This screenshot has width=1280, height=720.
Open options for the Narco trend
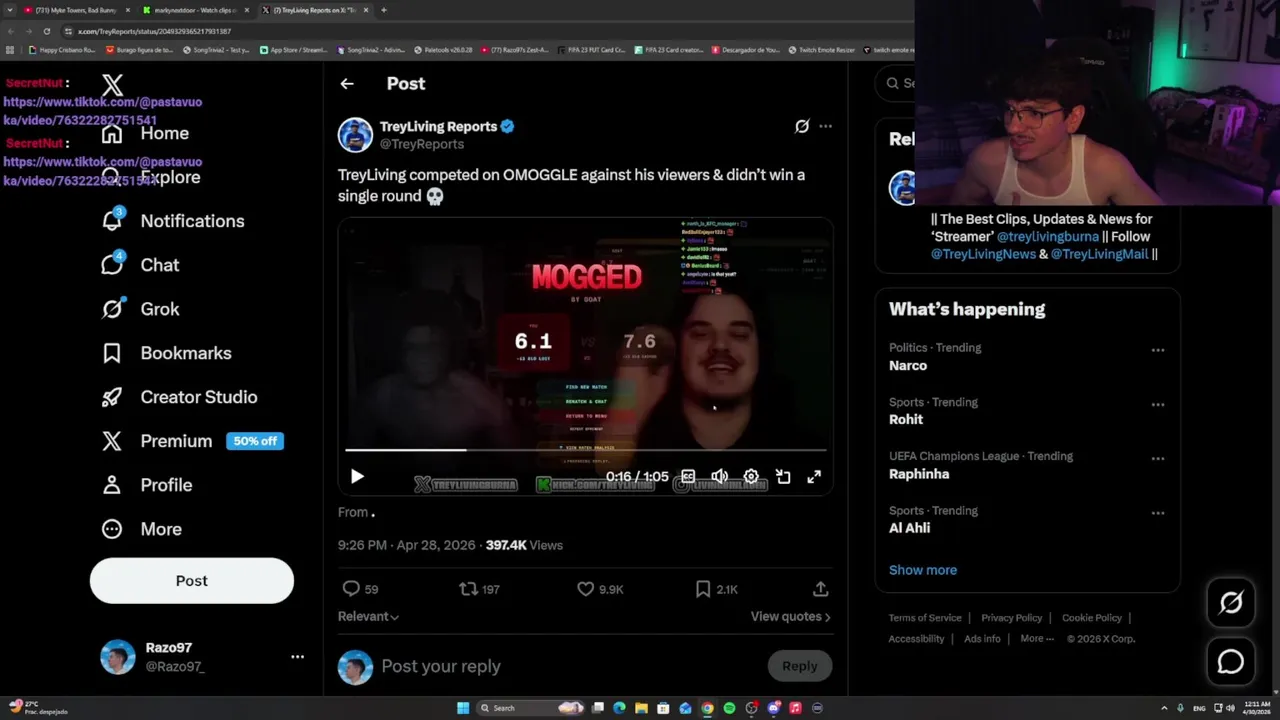(1158, 350)
